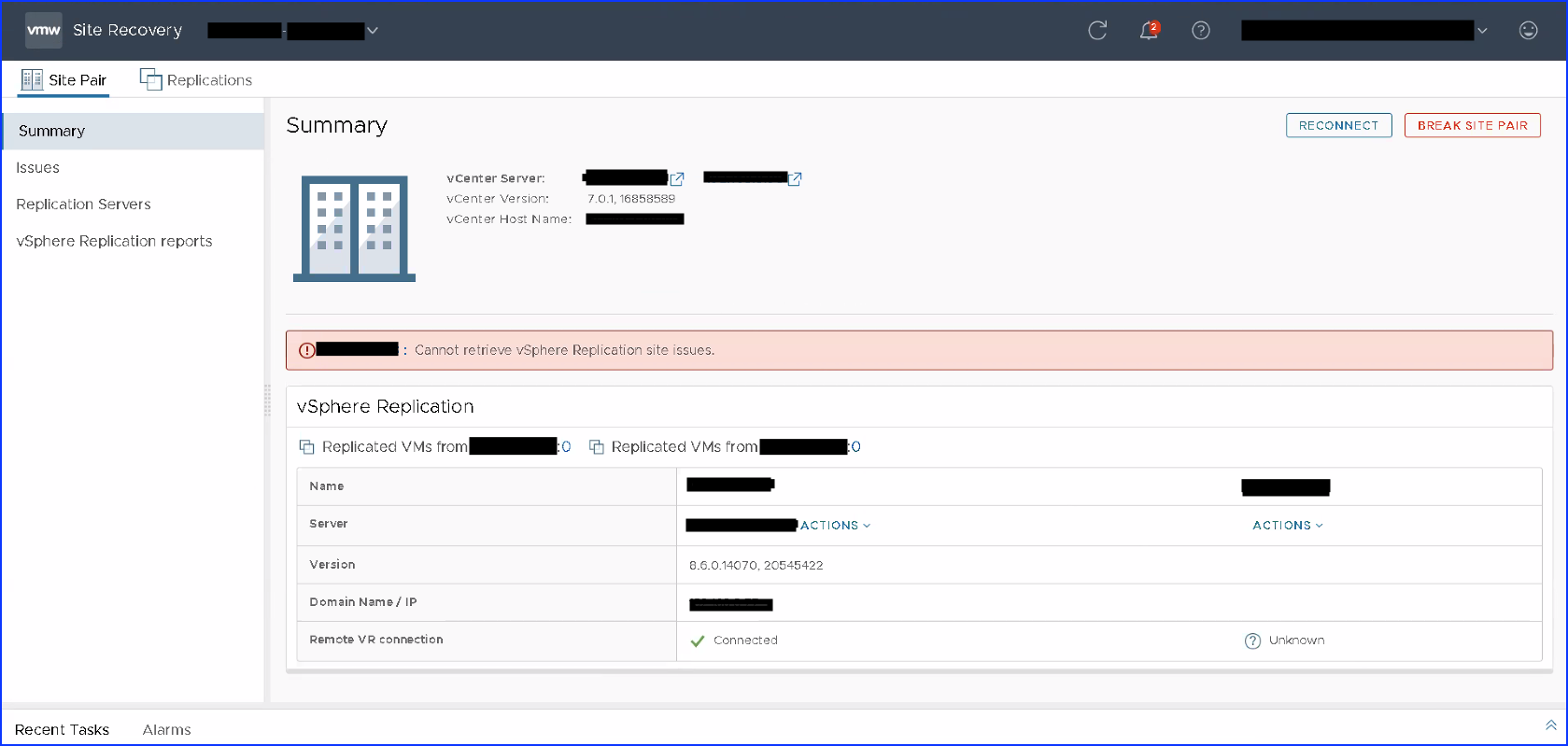1568x746 pixels.
Task: Click the BREAK SITE PAIR button
Action: [x=1472, y=125]
